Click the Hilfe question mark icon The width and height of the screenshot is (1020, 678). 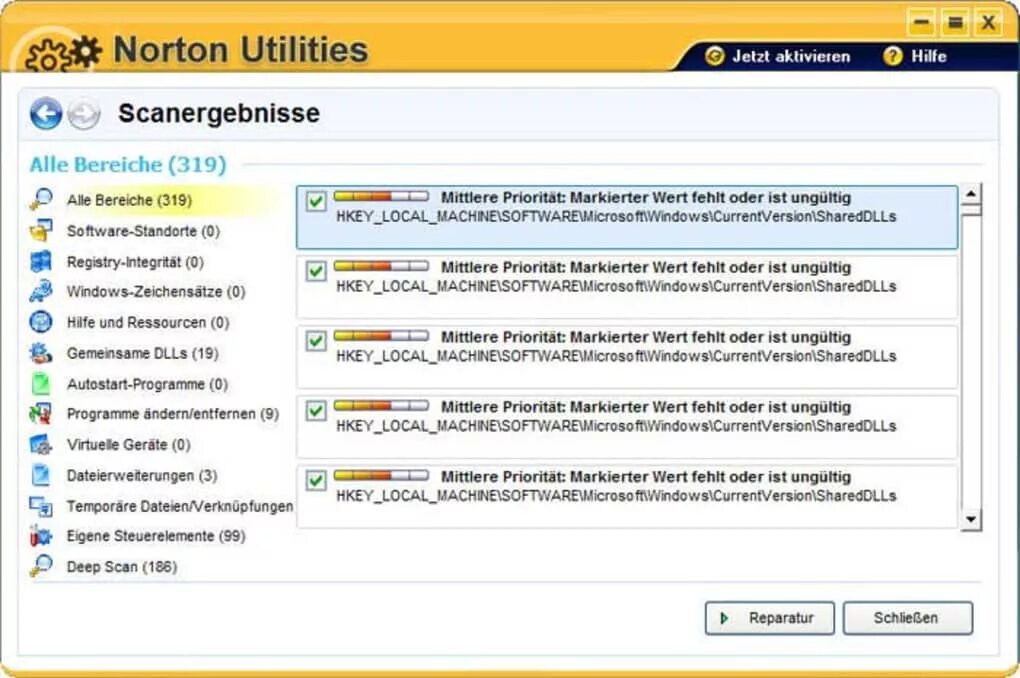point(892,56)
